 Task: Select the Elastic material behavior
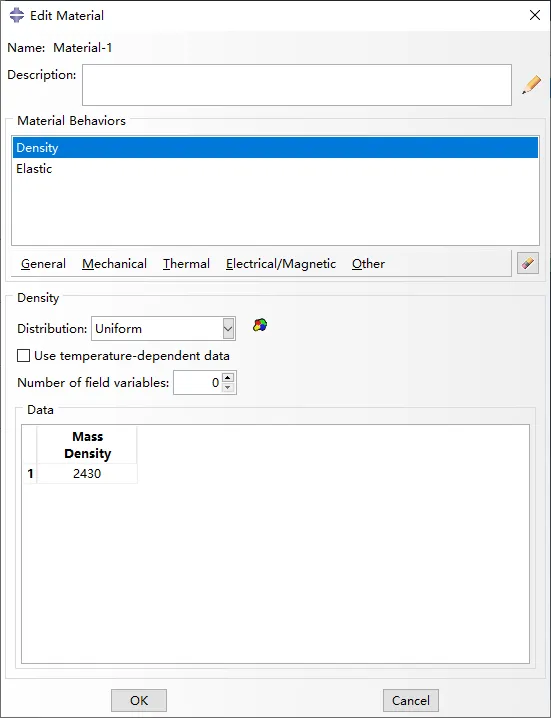(x=275, y=169)
